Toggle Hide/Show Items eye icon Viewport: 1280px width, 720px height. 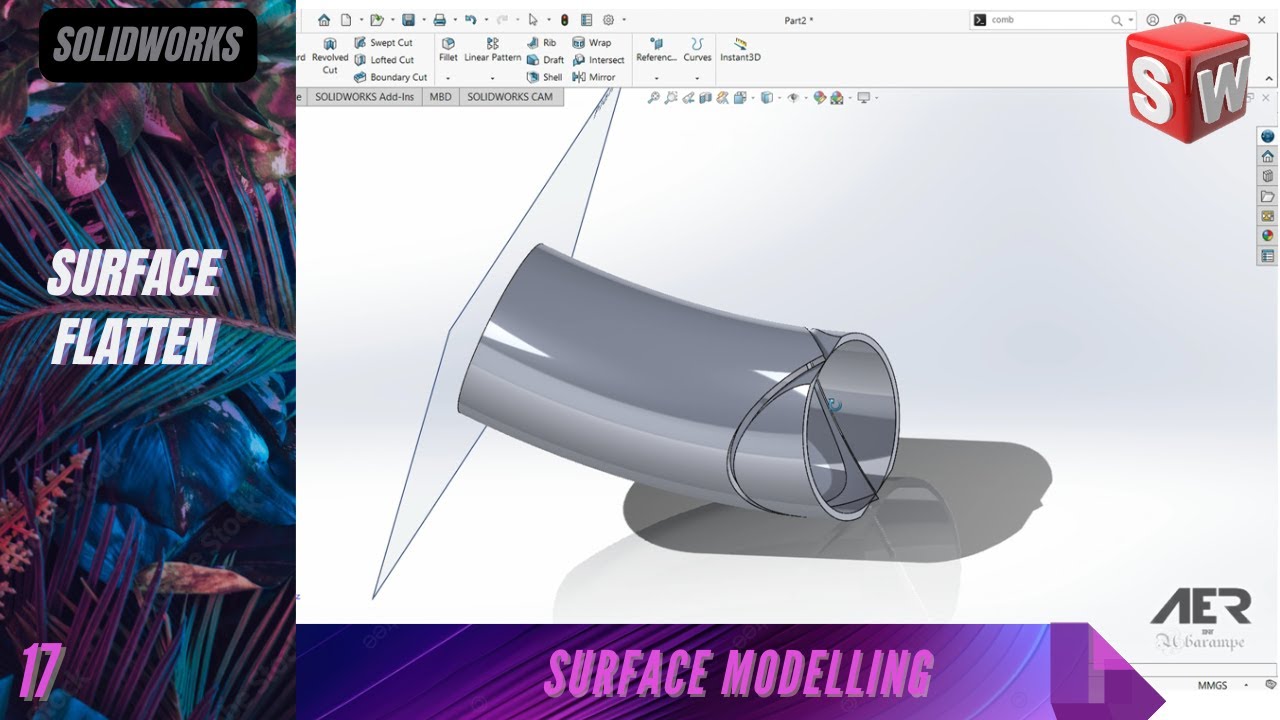(x=793, y=98)
